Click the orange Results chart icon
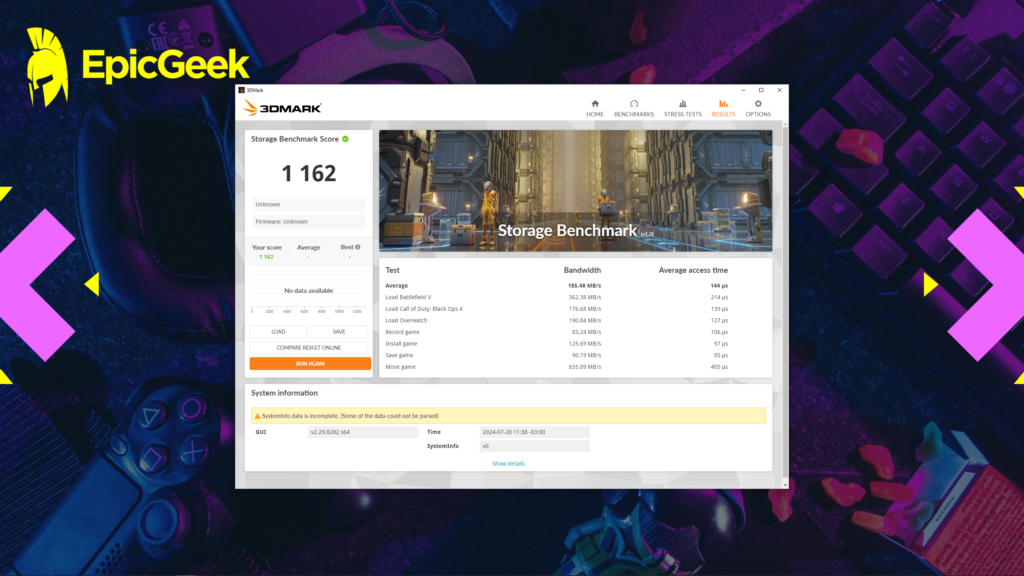The width and height of the screenshot is (1024, 576). (723, 102)
